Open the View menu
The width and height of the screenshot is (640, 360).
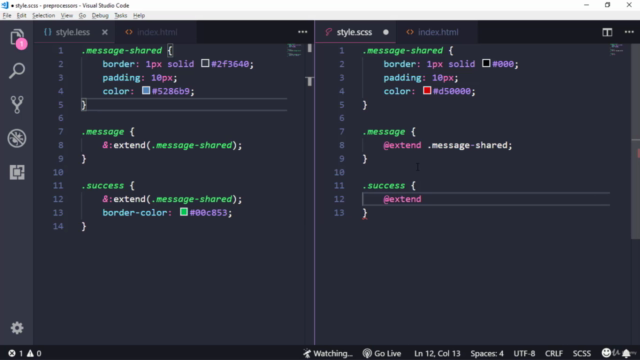(67, 16)
